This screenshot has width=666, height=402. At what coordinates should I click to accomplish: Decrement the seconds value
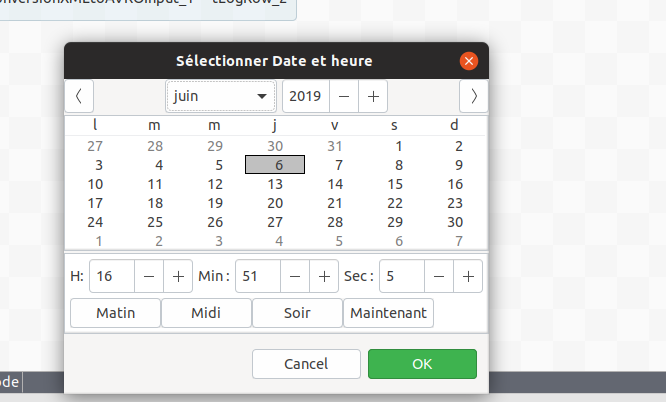click(438, 275)
